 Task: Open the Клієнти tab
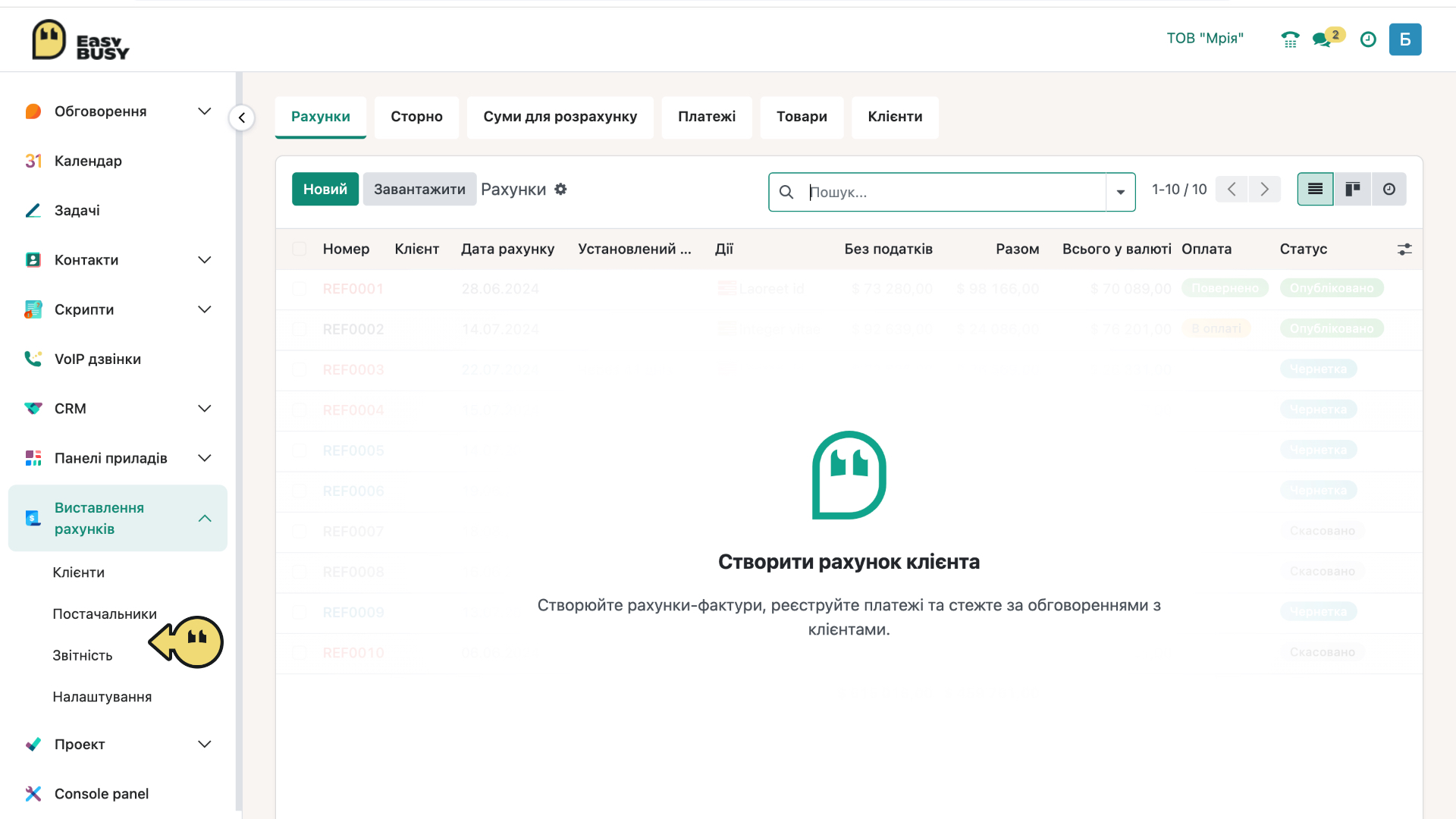tap(895, 117)
